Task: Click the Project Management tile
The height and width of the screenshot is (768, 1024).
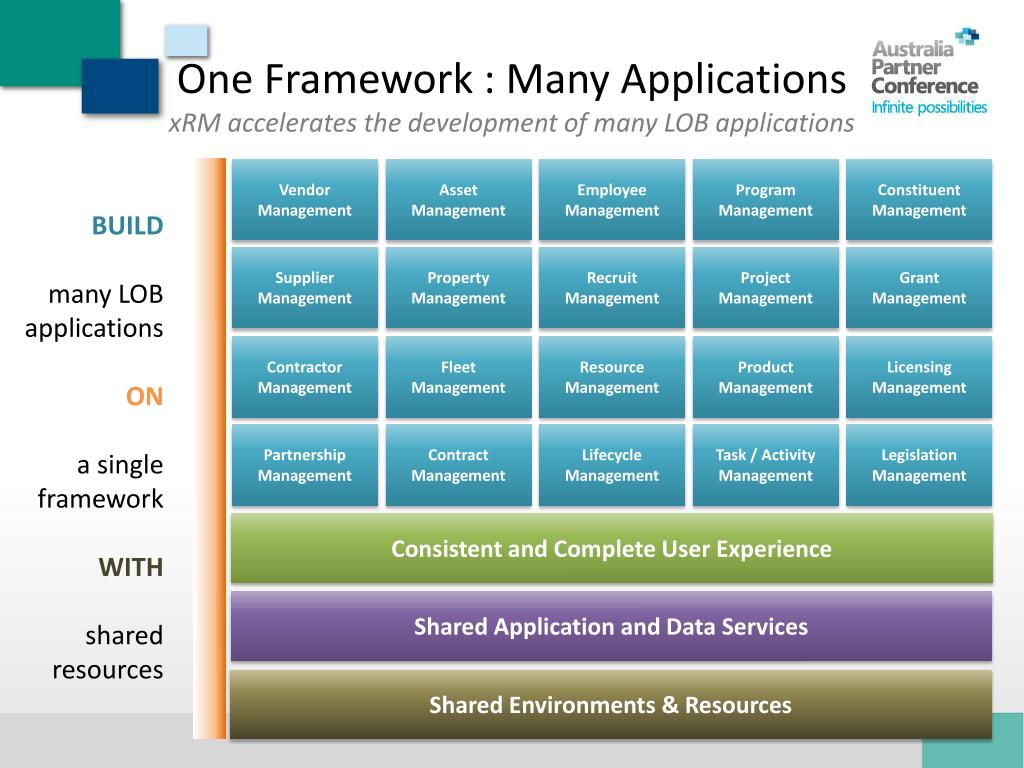Action: click(x=765, y=287)
